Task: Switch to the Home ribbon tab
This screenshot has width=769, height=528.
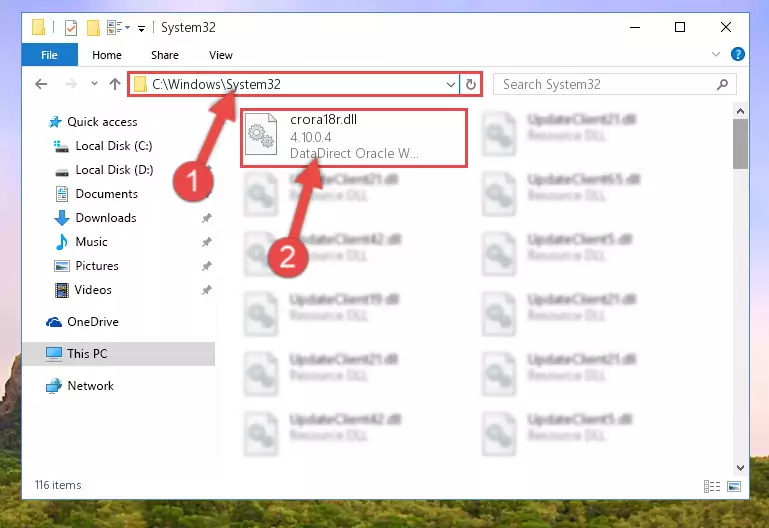Action: [106, 55]
